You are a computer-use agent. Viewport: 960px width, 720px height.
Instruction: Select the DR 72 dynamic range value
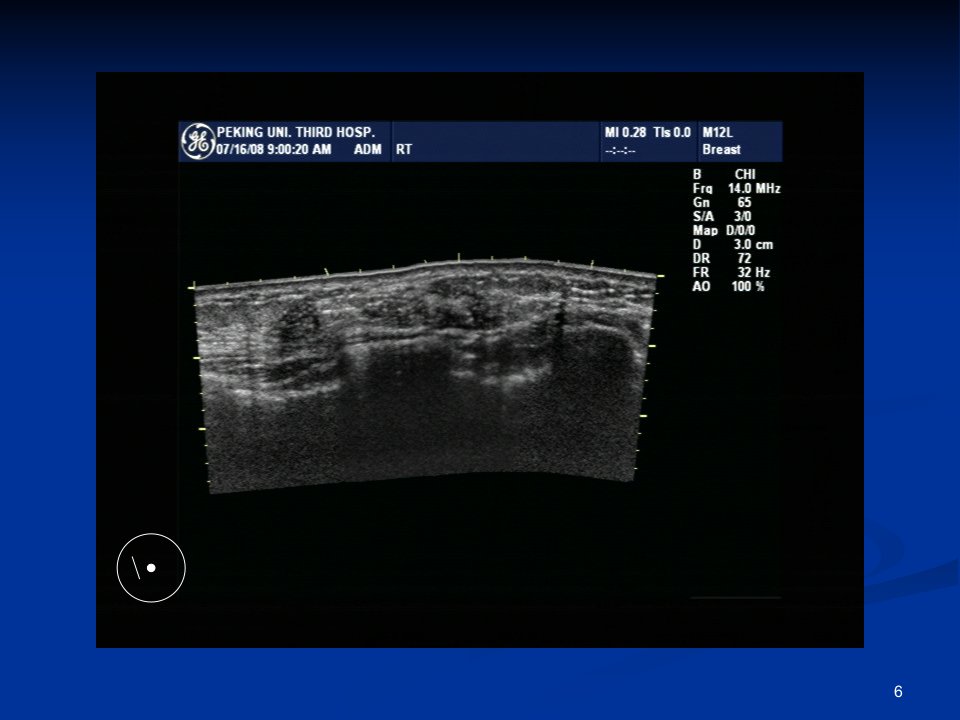coord(722,259)
